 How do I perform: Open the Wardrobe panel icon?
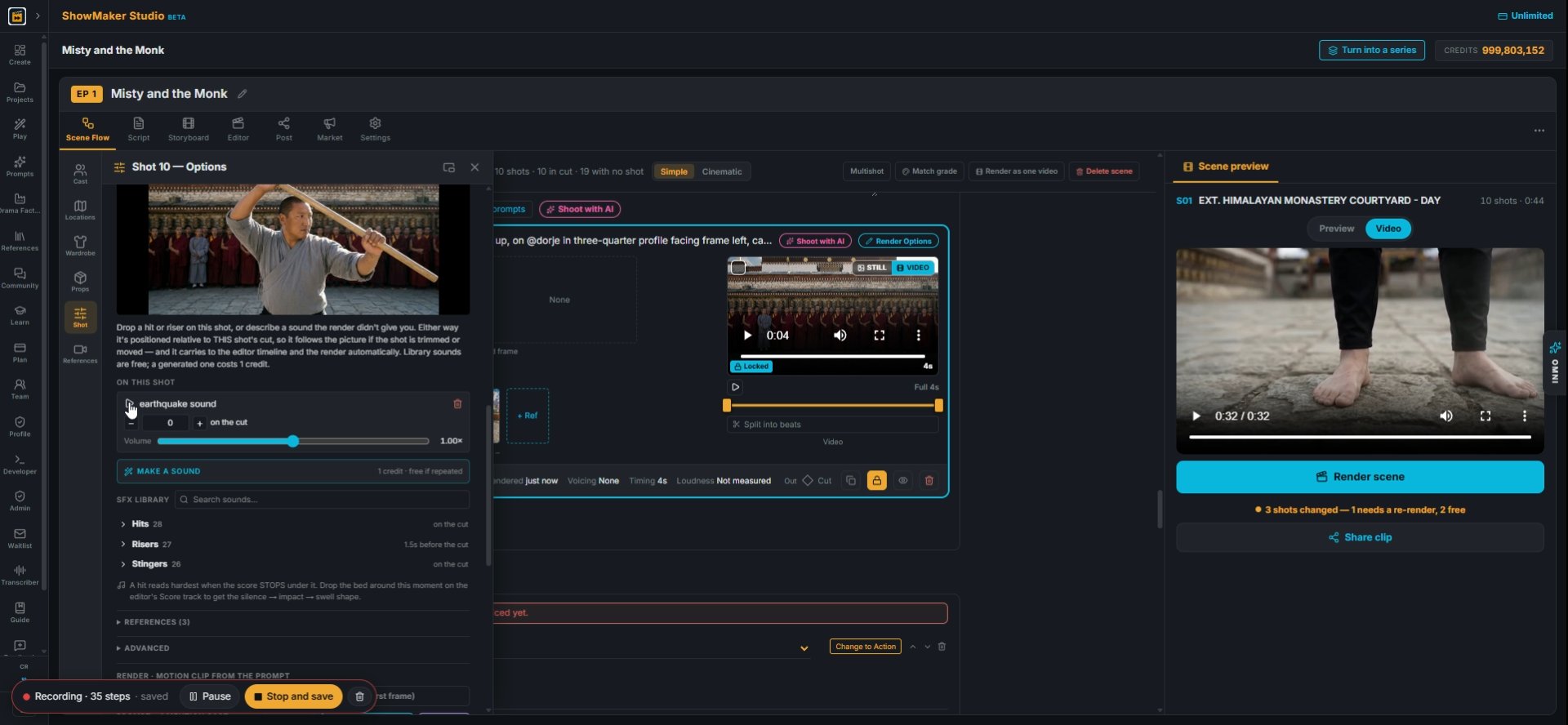pos(80,245)
